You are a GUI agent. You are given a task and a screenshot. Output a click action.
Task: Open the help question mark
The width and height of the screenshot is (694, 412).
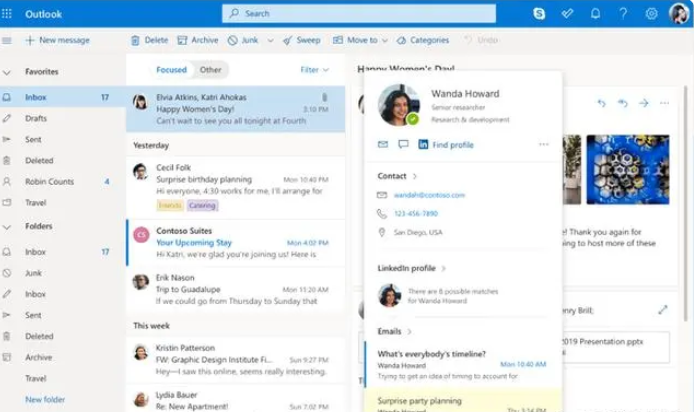click(x=623, y=14)
